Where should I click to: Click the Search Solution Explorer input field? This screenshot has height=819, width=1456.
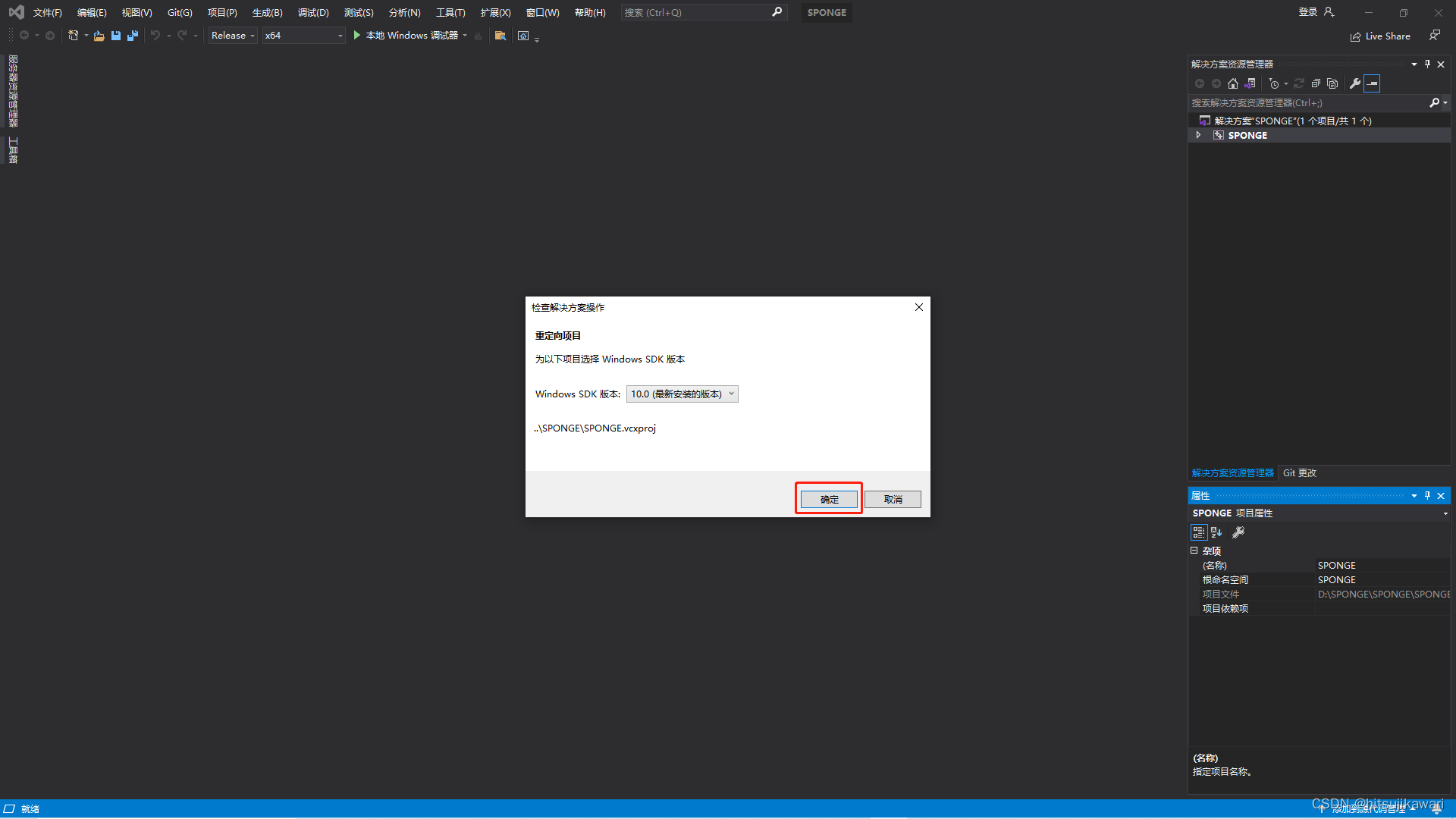click(x=1306, y=102)
